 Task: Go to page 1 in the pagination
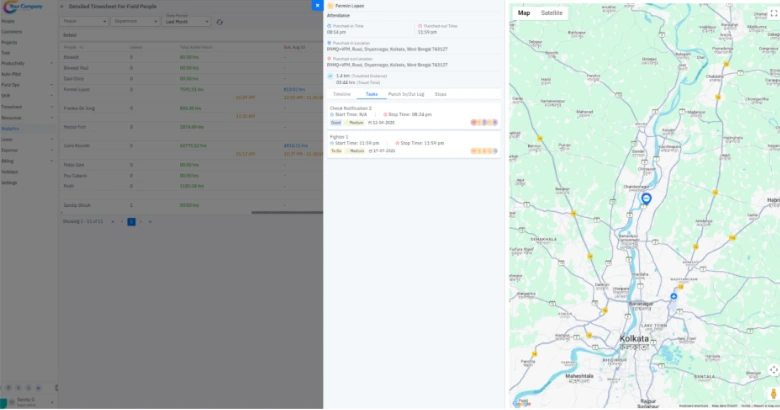[x=130, y=221]
